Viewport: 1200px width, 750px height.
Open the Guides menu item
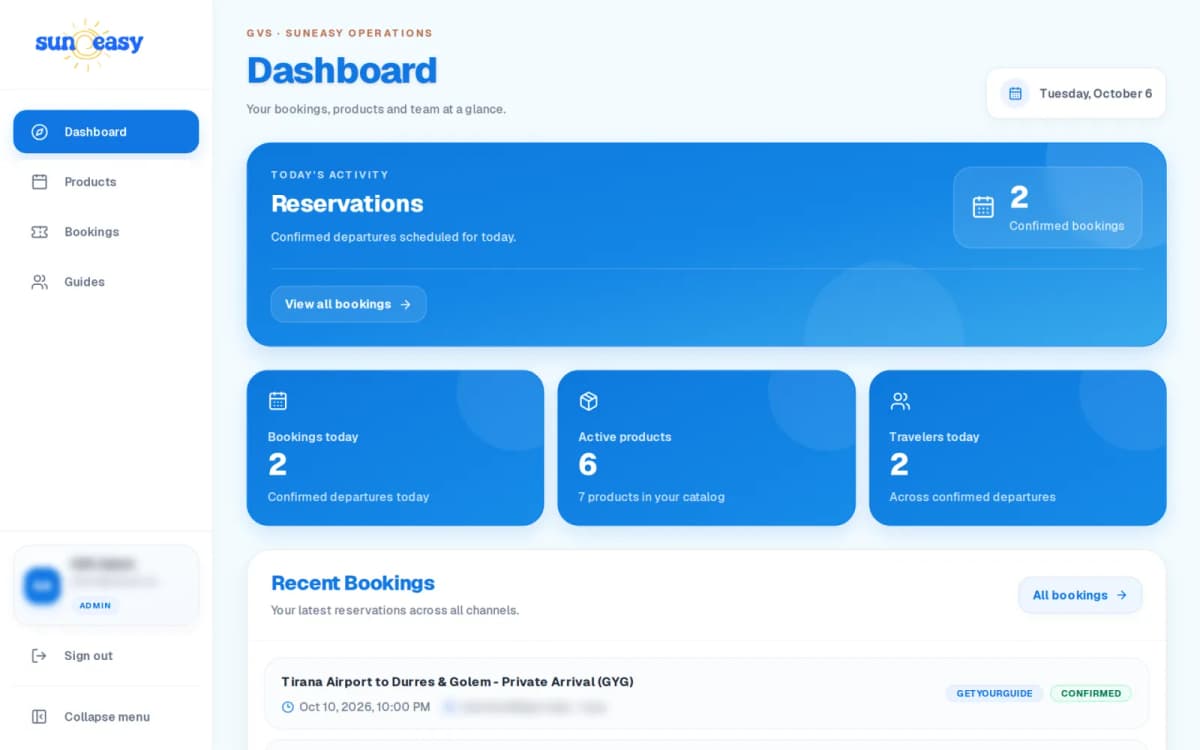pyautogui.click(x=106, y=282)
